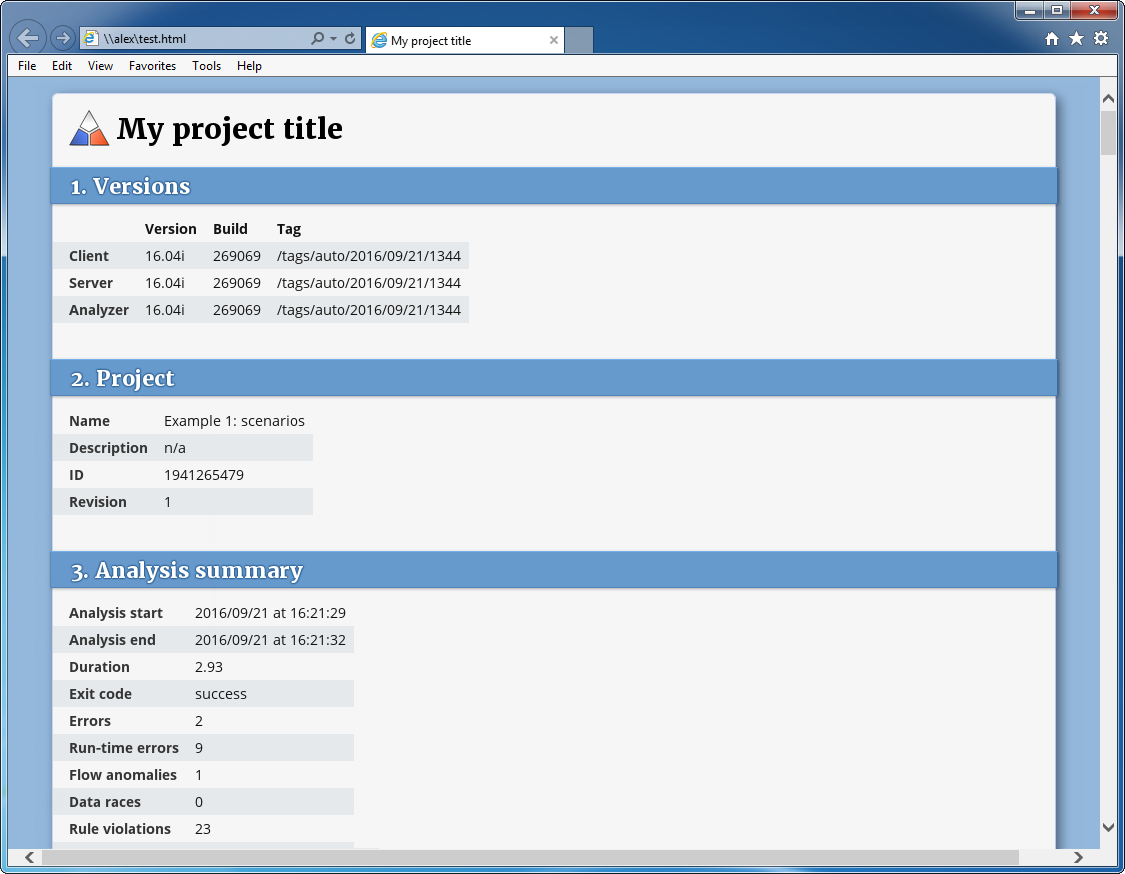Screen dimensions: 1125x874
Task: Click the My project title heading
Action: pyautogui.click(x=230, y=129)
